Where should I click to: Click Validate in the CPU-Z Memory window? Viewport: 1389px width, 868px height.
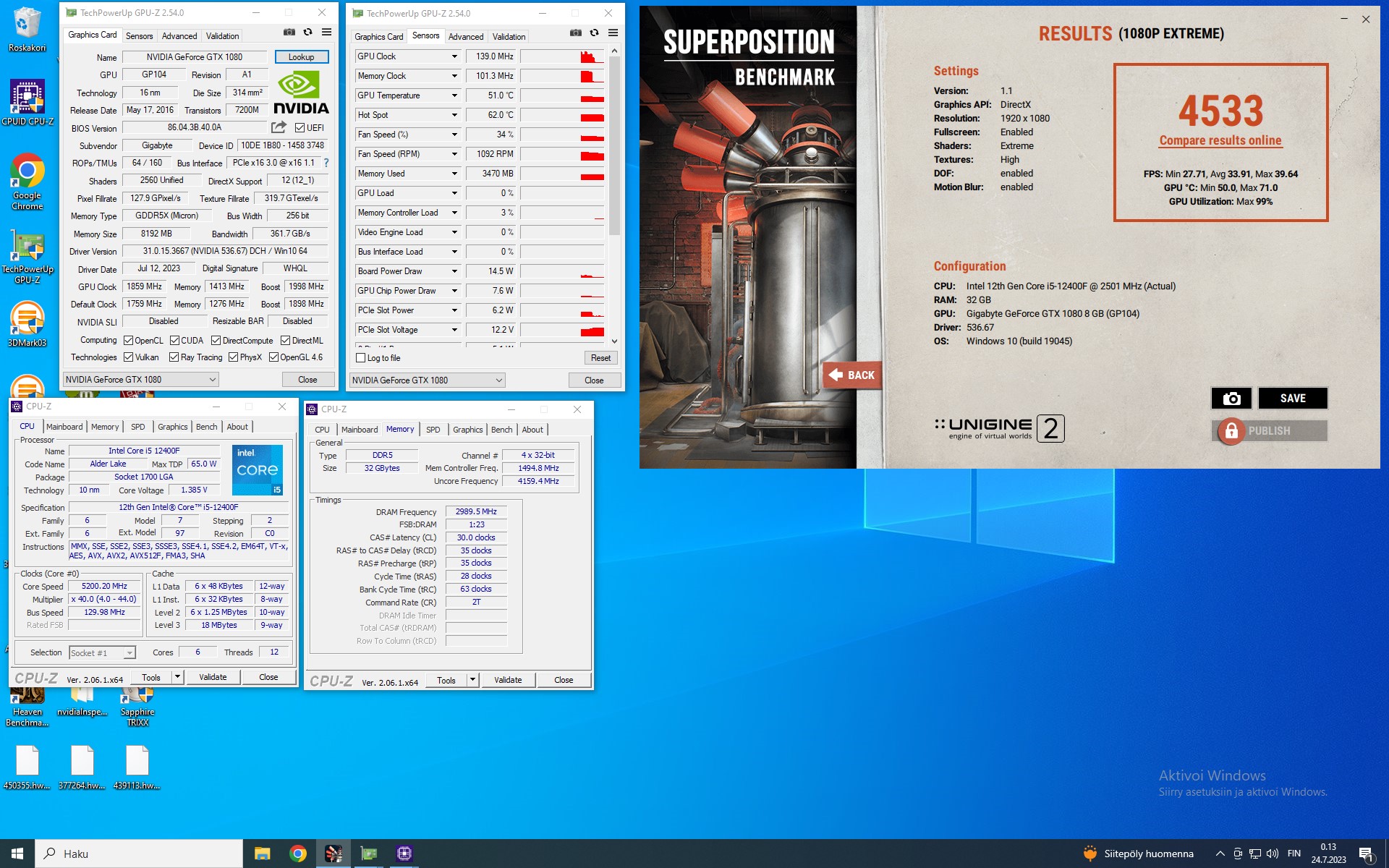click(x=508, y=680)
